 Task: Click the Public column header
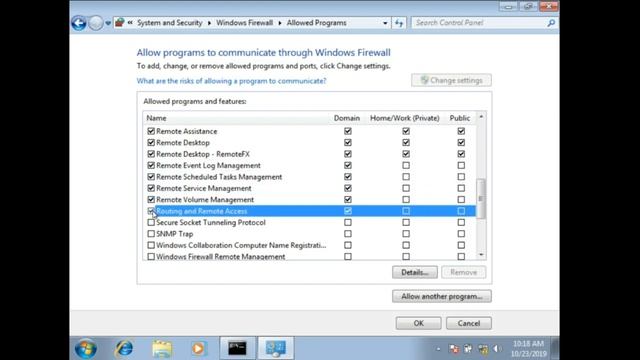[x=460, y=118]
